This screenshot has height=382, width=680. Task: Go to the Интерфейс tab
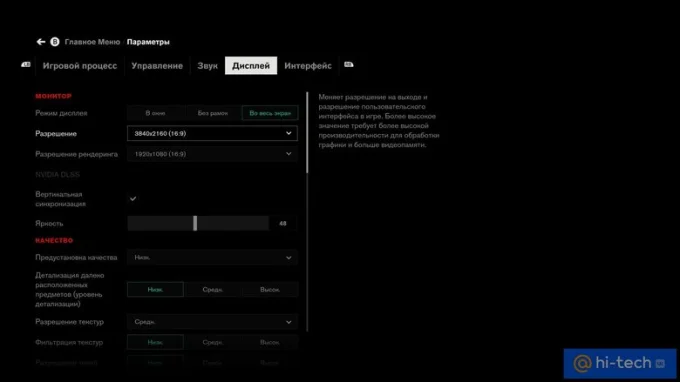click(x=308, y=65)
